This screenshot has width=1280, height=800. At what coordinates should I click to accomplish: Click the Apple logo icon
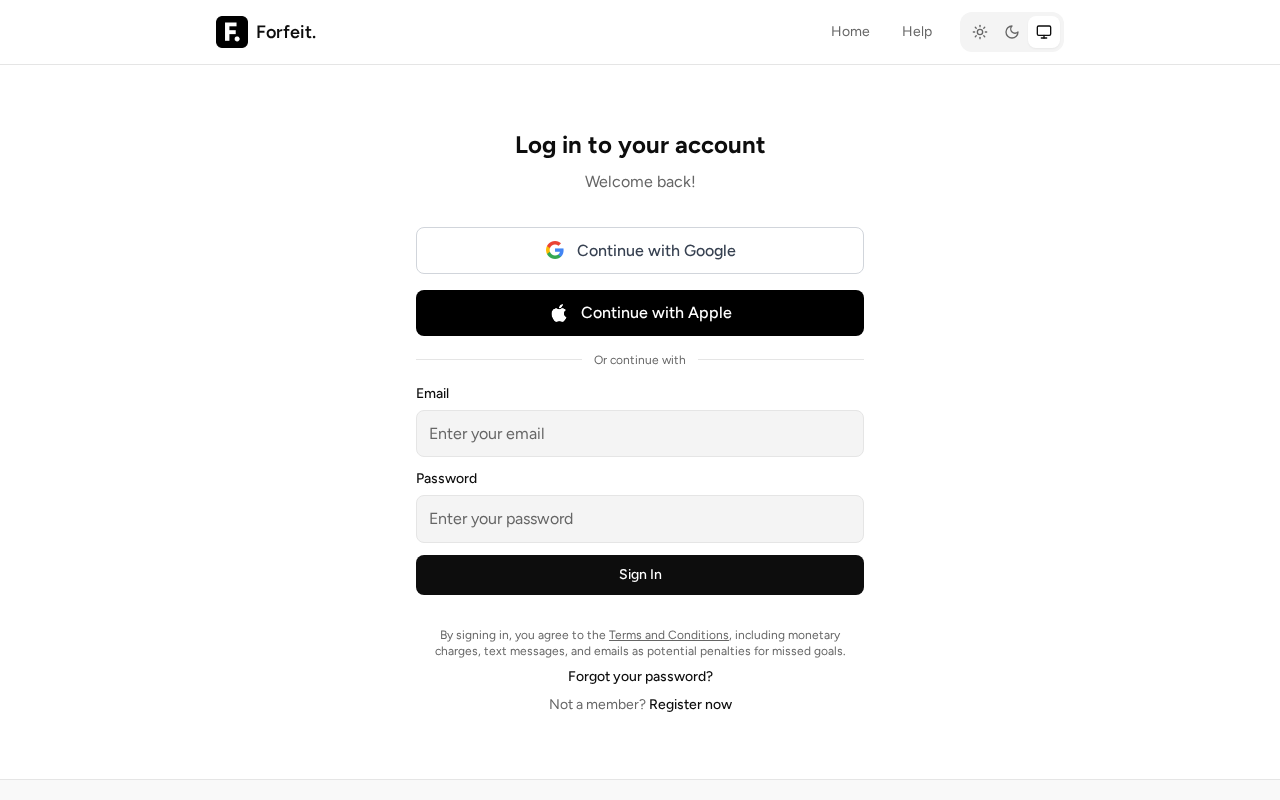(x=559, y=313)
